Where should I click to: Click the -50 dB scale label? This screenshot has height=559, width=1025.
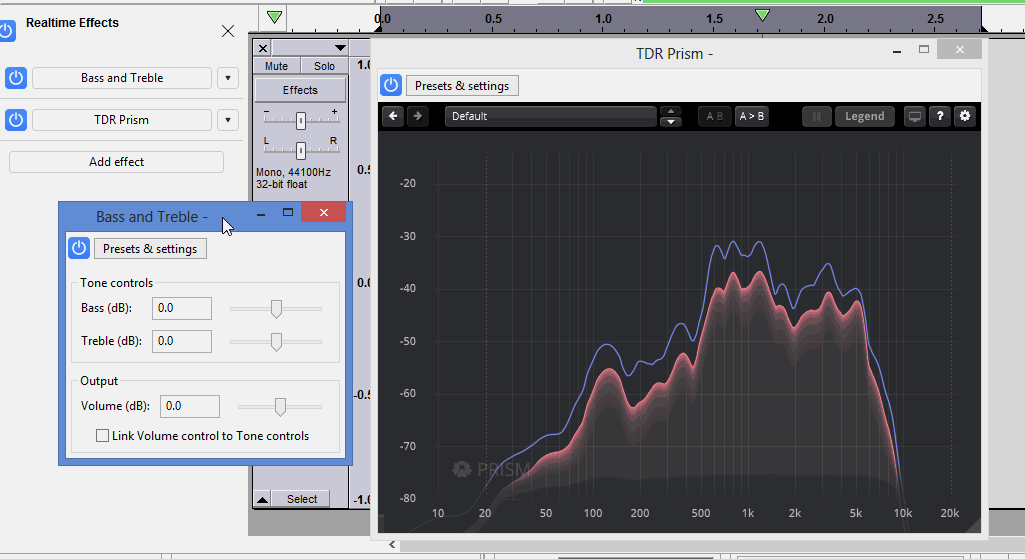407,341
